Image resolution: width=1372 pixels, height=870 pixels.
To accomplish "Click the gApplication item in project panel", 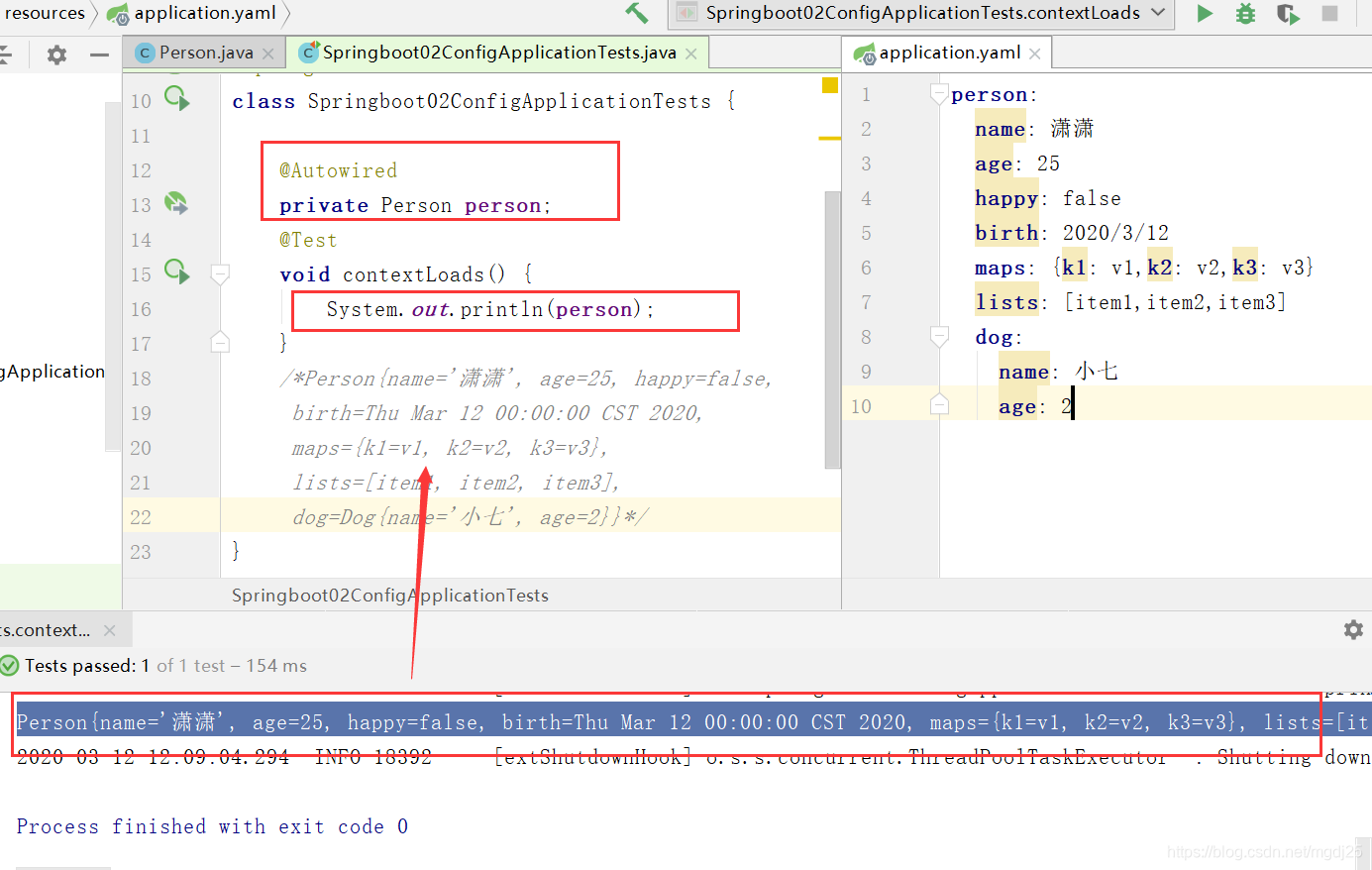I will click(x=53, y=372).
